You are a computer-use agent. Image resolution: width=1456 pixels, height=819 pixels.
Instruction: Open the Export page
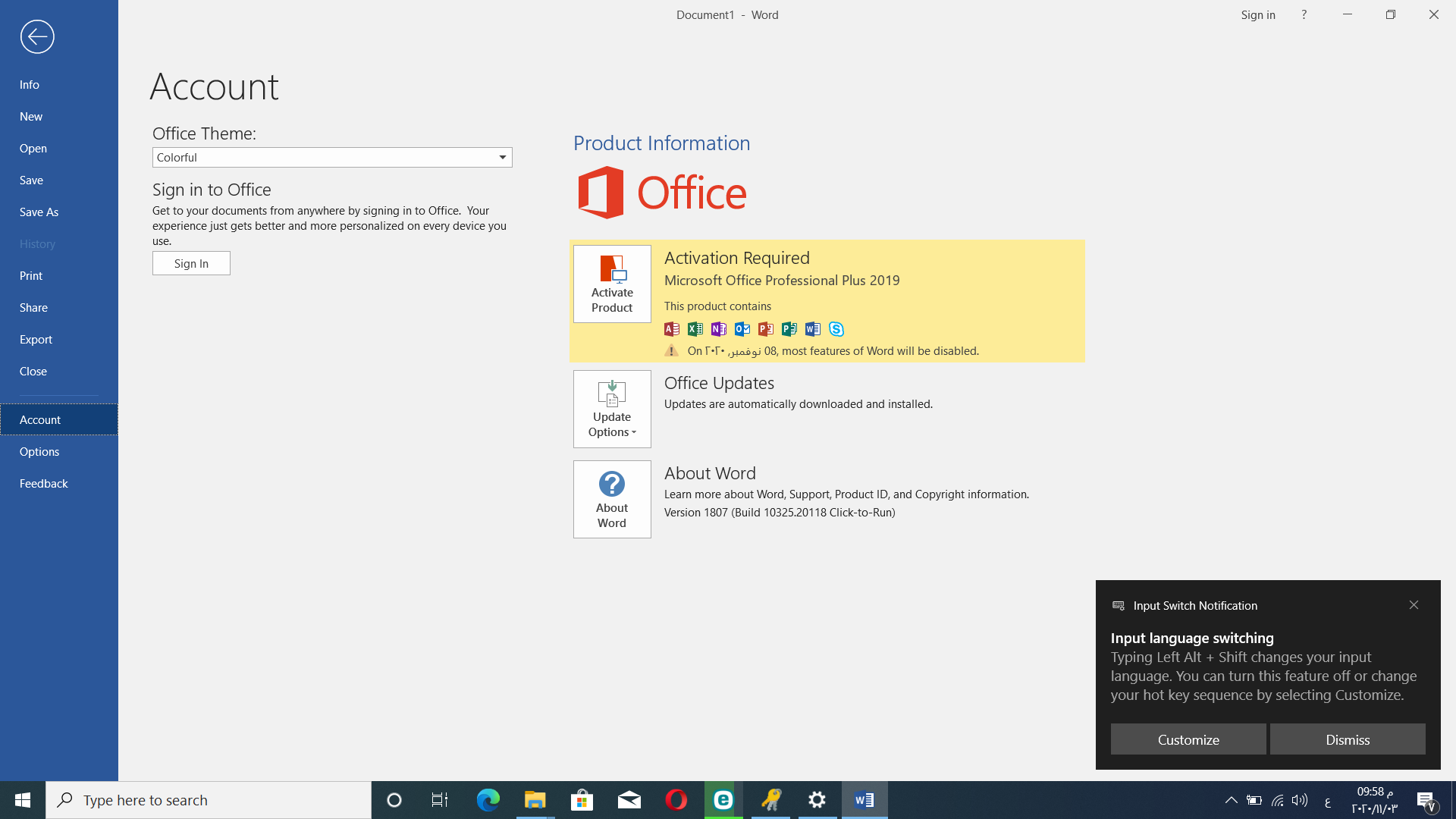pos(59,339)
